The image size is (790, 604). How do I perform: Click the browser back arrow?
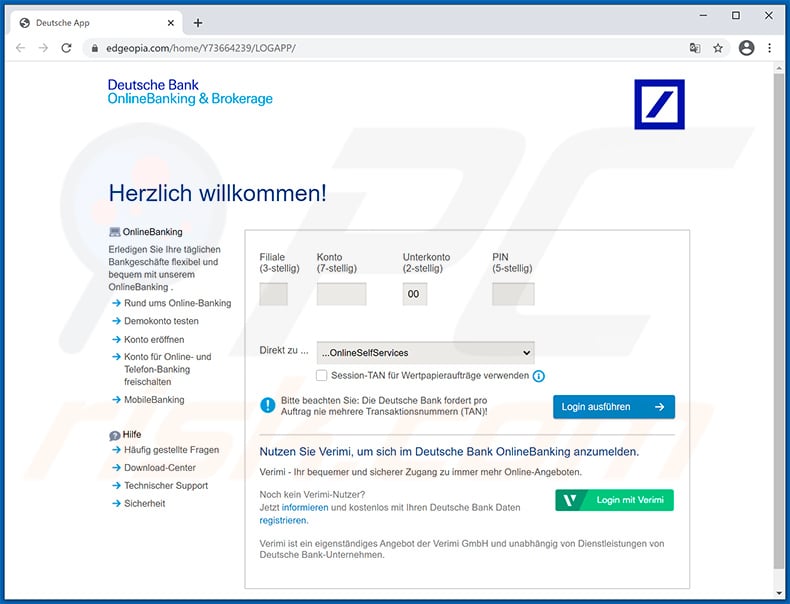click(20, 48)
